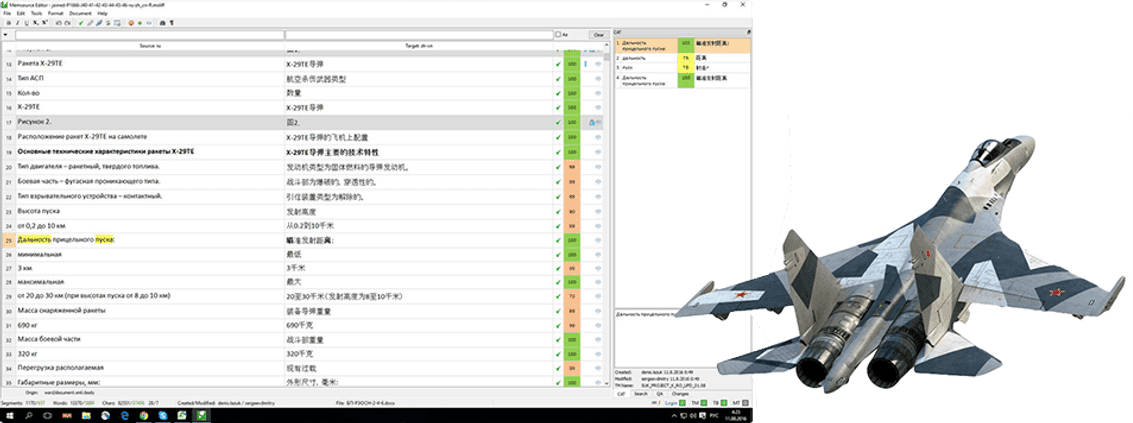
Task: Open the Help menu
Action: point(103,13)
